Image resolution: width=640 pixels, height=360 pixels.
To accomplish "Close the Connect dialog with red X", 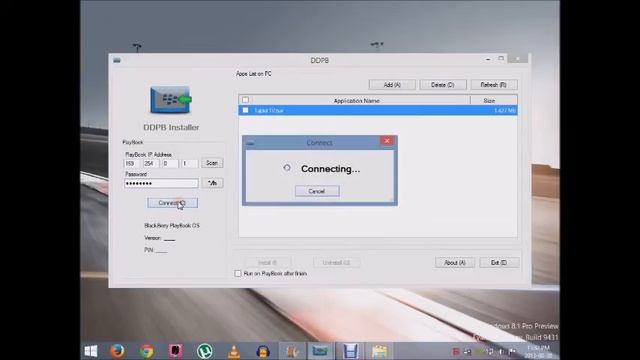I will pos(387,141).
